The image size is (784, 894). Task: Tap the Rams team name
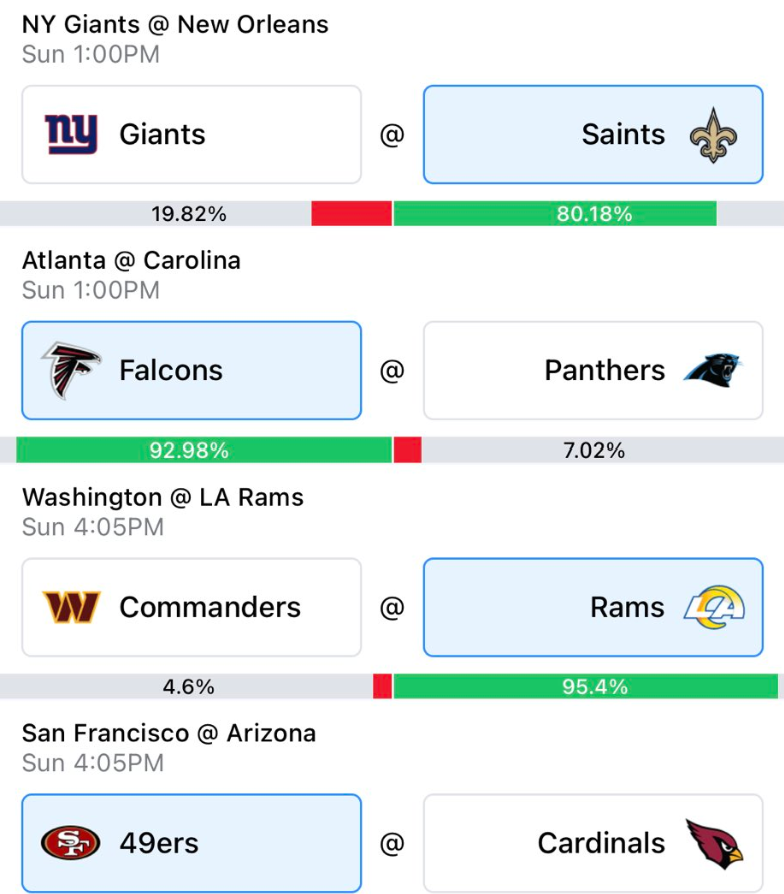627,607
